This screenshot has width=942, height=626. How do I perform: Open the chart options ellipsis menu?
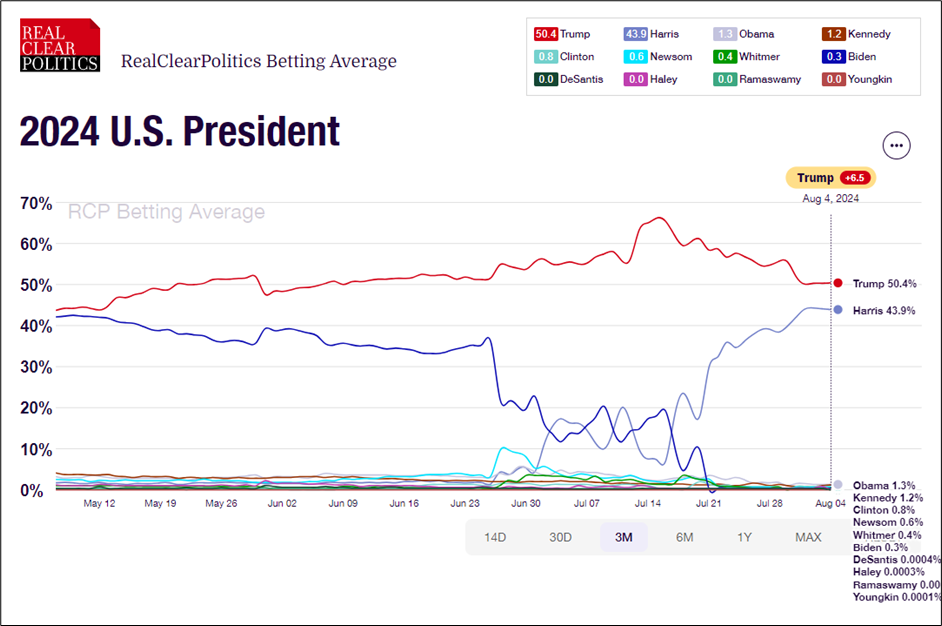pyautogui.click(x=897, y=145)
